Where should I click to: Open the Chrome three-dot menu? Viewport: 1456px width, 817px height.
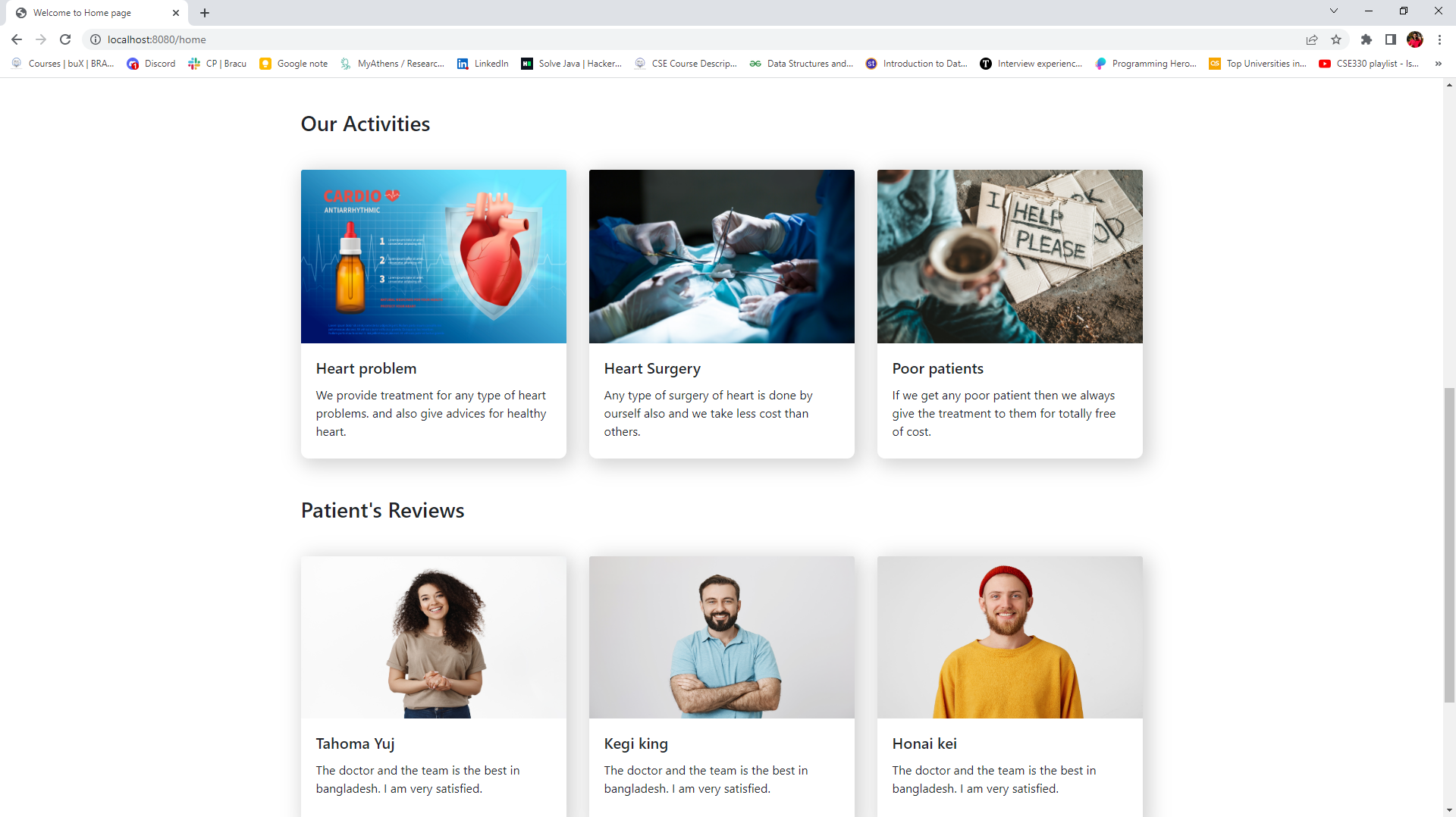tap(1440, 39)
